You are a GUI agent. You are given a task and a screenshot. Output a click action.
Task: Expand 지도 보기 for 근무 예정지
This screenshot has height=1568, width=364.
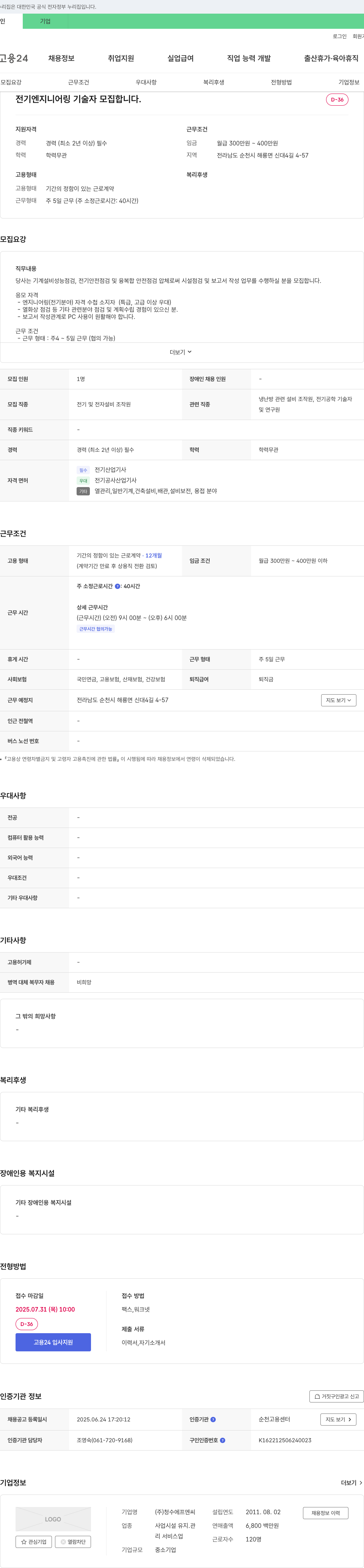pyautogui.click(x=338, y=701)
